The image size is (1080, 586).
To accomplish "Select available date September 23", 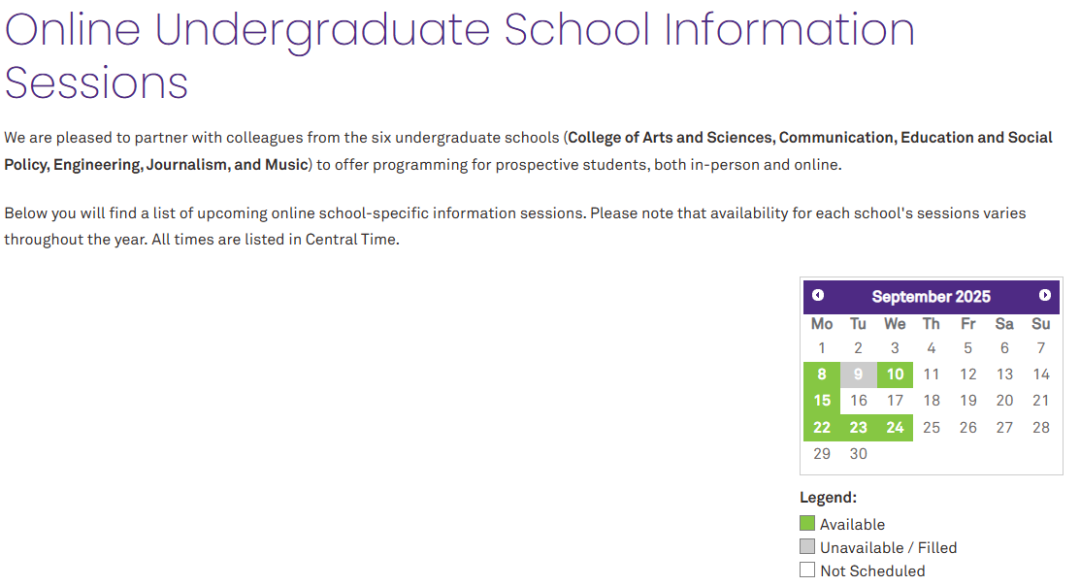I will click(x=858, y=428).
